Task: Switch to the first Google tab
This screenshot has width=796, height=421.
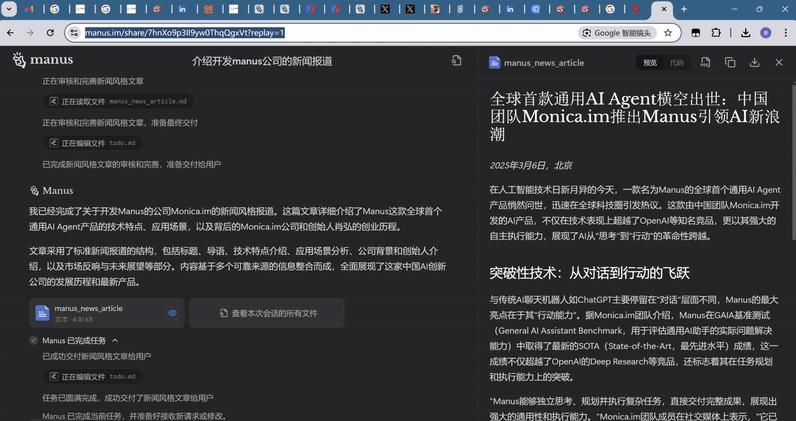Action: click(55, 9)
